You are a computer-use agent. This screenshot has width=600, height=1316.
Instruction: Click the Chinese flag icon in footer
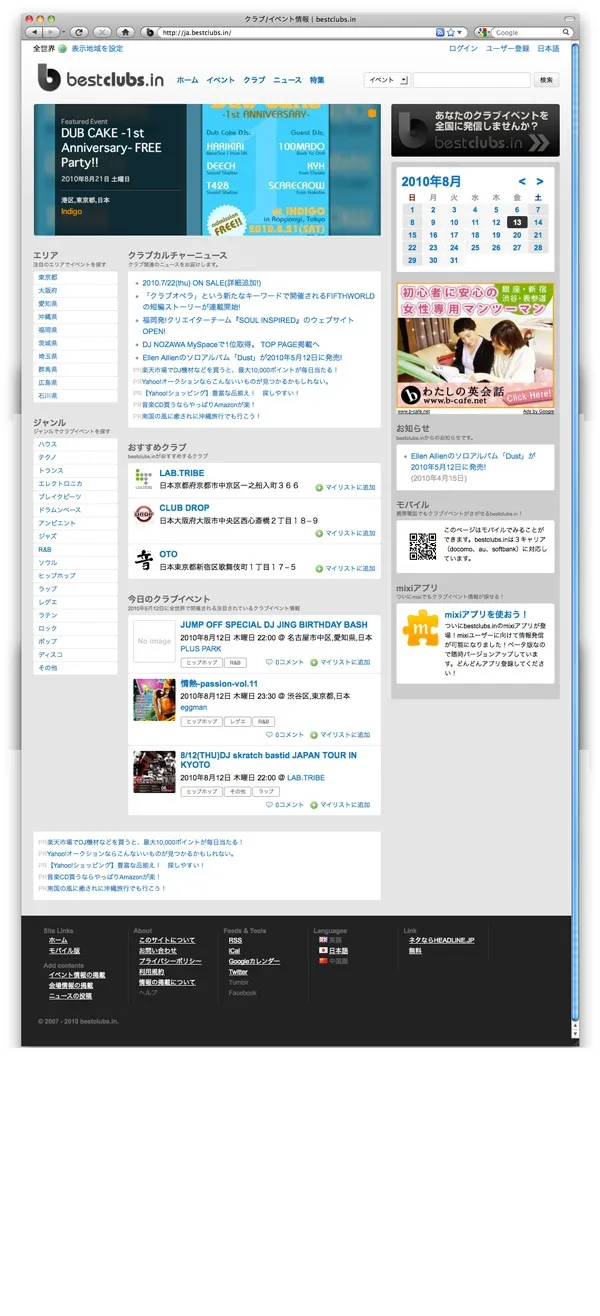click(323, 960)
